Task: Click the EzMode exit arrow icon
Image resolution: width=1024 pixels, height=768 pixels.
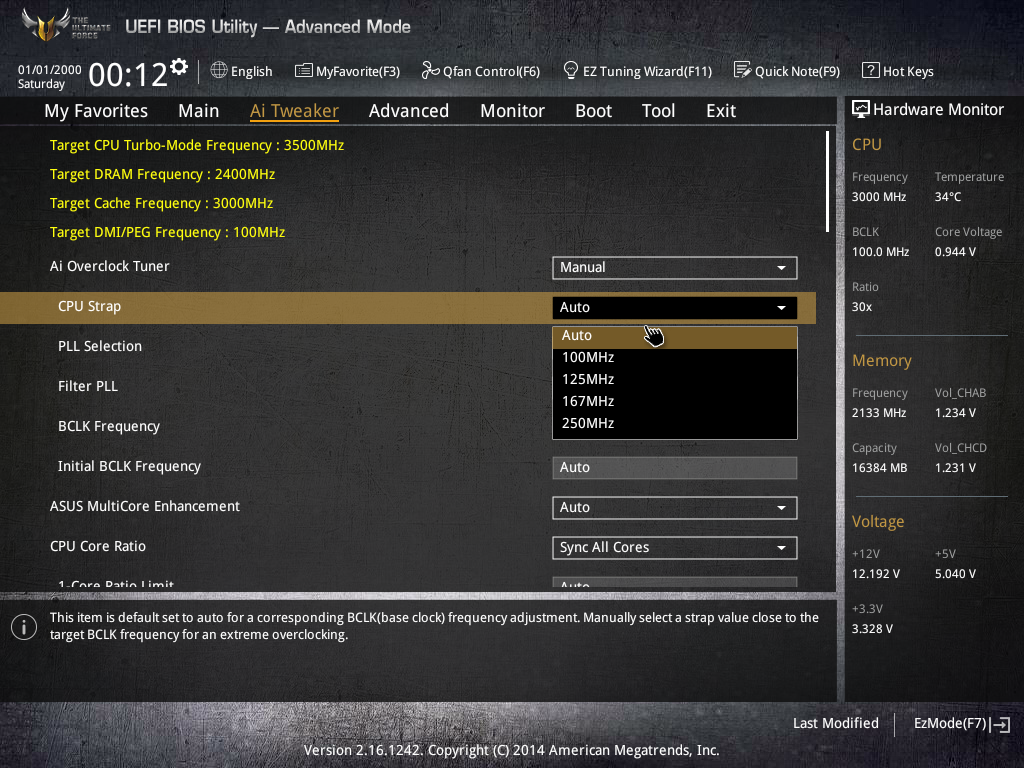Action: 1000,724
